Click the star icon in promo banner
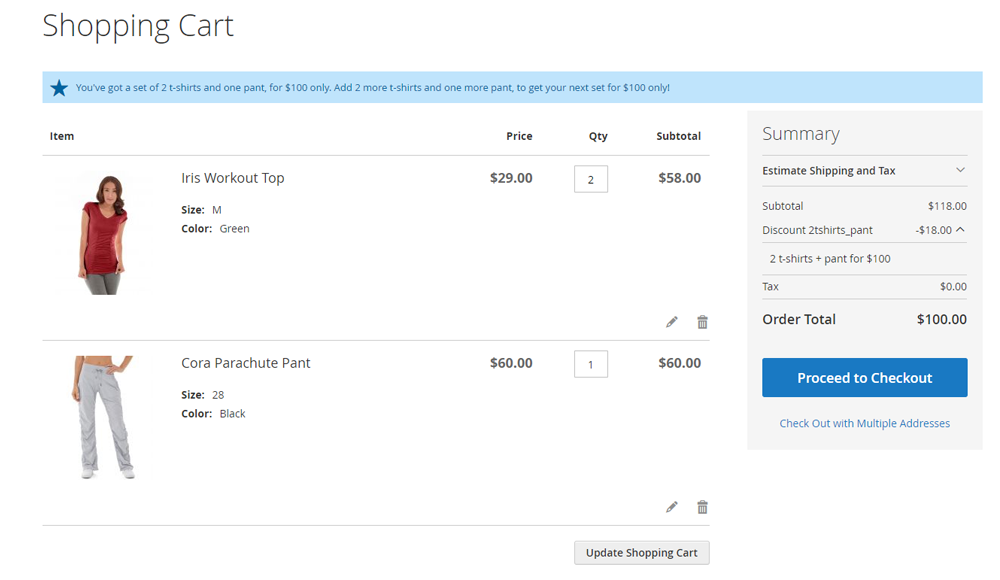This screenshot has height=580, width=1000. pos(59,87)
